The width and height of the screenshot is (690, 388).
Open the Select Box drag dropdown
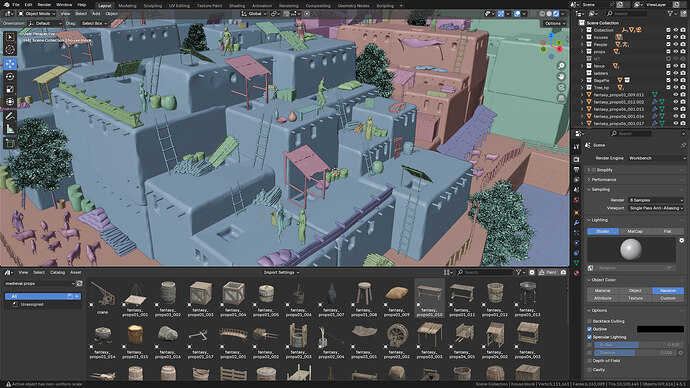tap(94, 23)
